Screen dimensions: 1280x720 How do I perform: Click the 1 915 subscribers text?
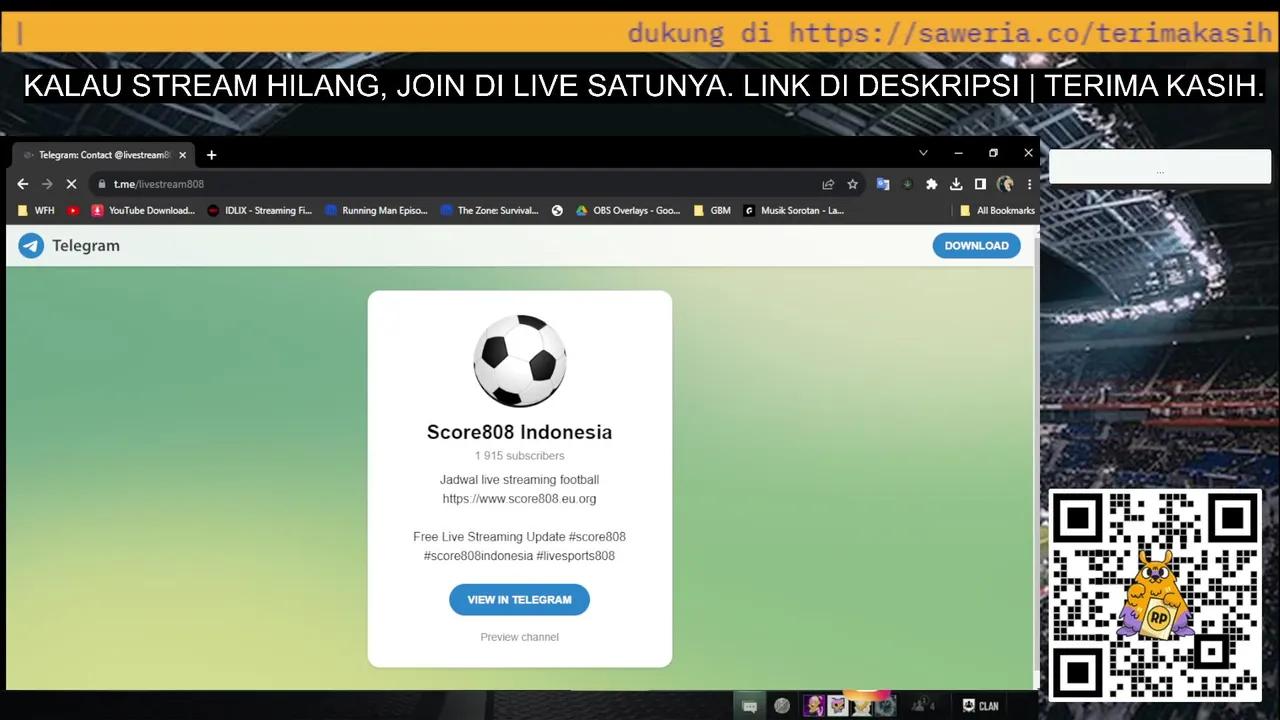coord(520,456)
